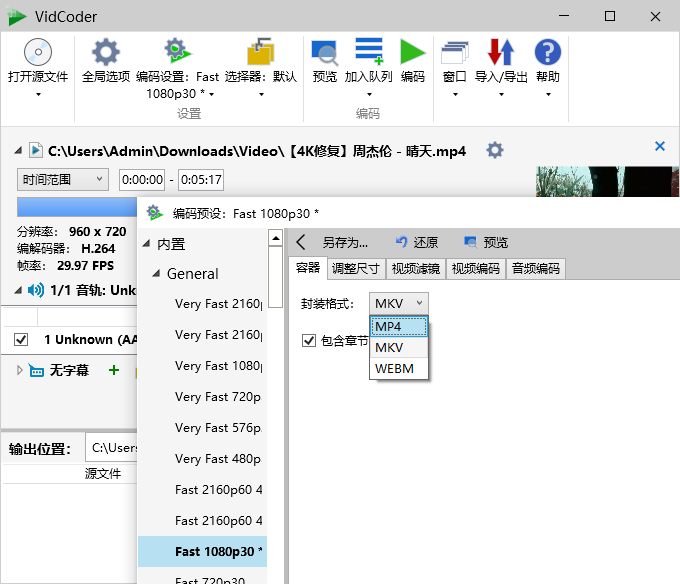Select the Very Fast 720p preset
680x584 pixels.
203,397
